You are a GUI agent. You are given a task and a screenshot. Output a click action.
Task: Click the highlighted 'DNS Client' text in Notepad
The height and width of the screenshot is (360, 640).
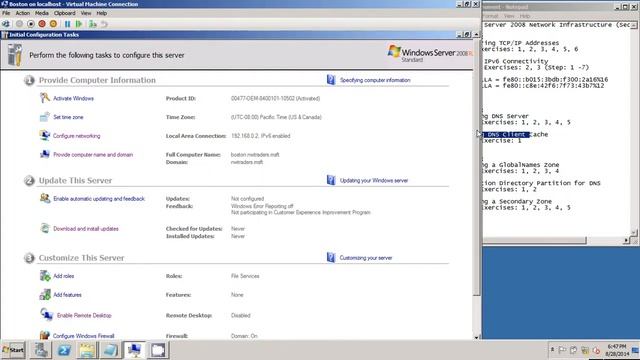point(506,134)
